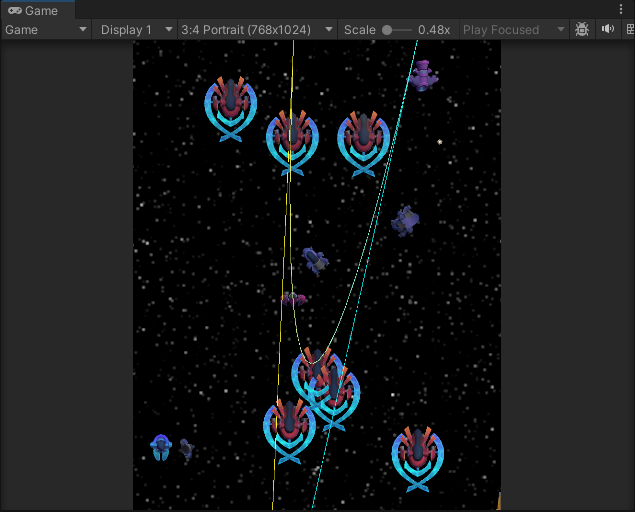Viewport: 635px width, 512px height.
Task: Open the Play Focused dropdown
Action: (x=514, y=30)
